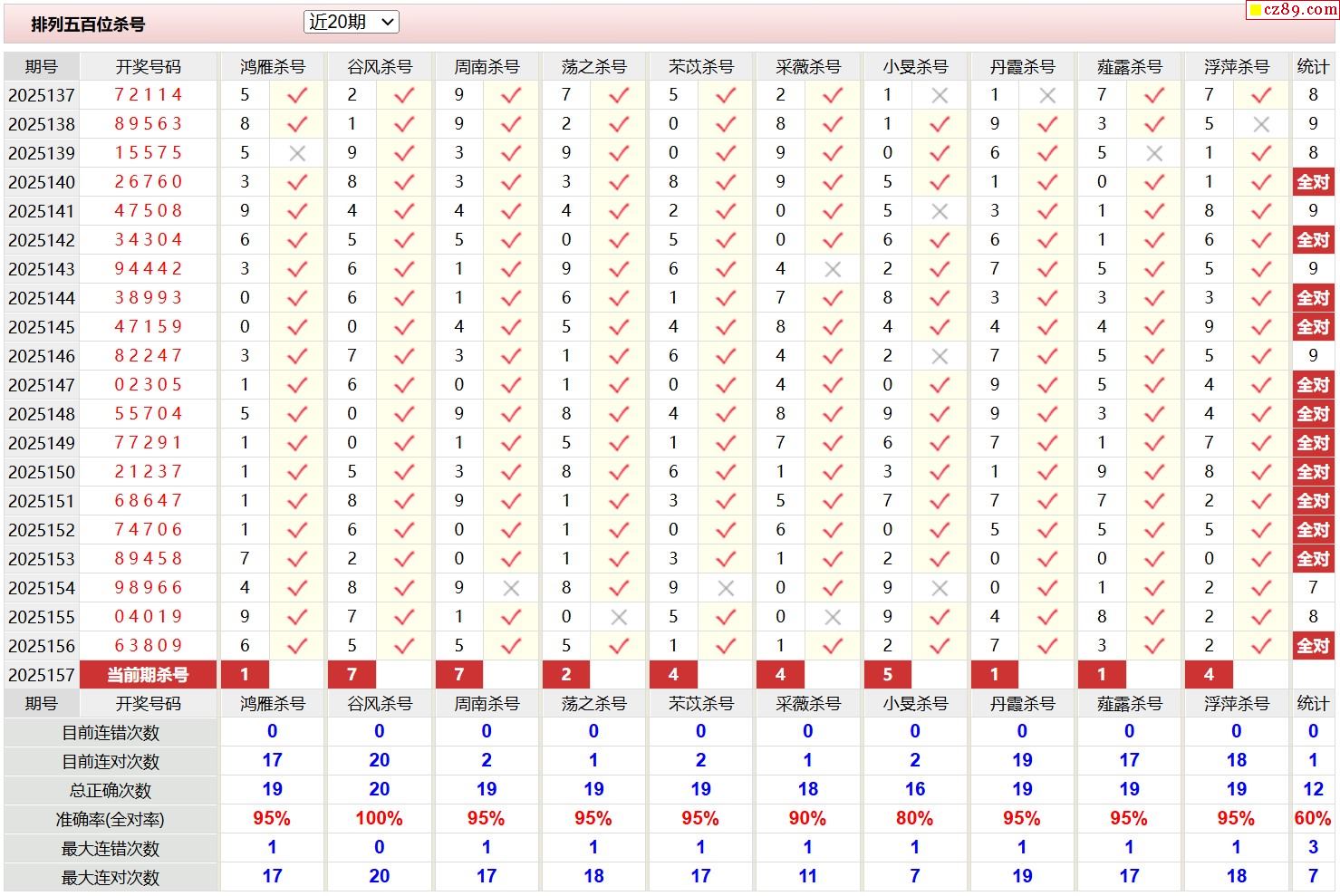1340x896 pixels.
Task: Click the red check under 鸿雁杀号 in row 2025144
Action: coord(297,298)
